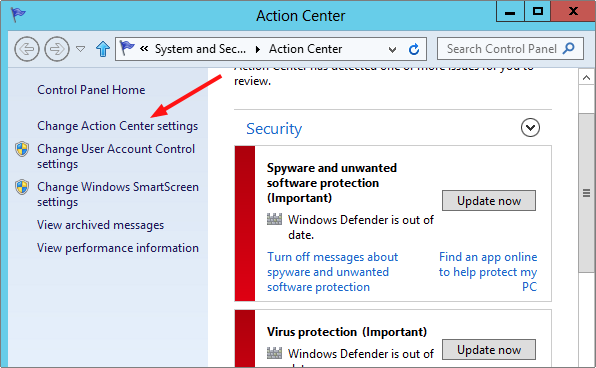Click the vertical scrollbar thumb
The image size is (596, 368).
click(x=586, y=193)
